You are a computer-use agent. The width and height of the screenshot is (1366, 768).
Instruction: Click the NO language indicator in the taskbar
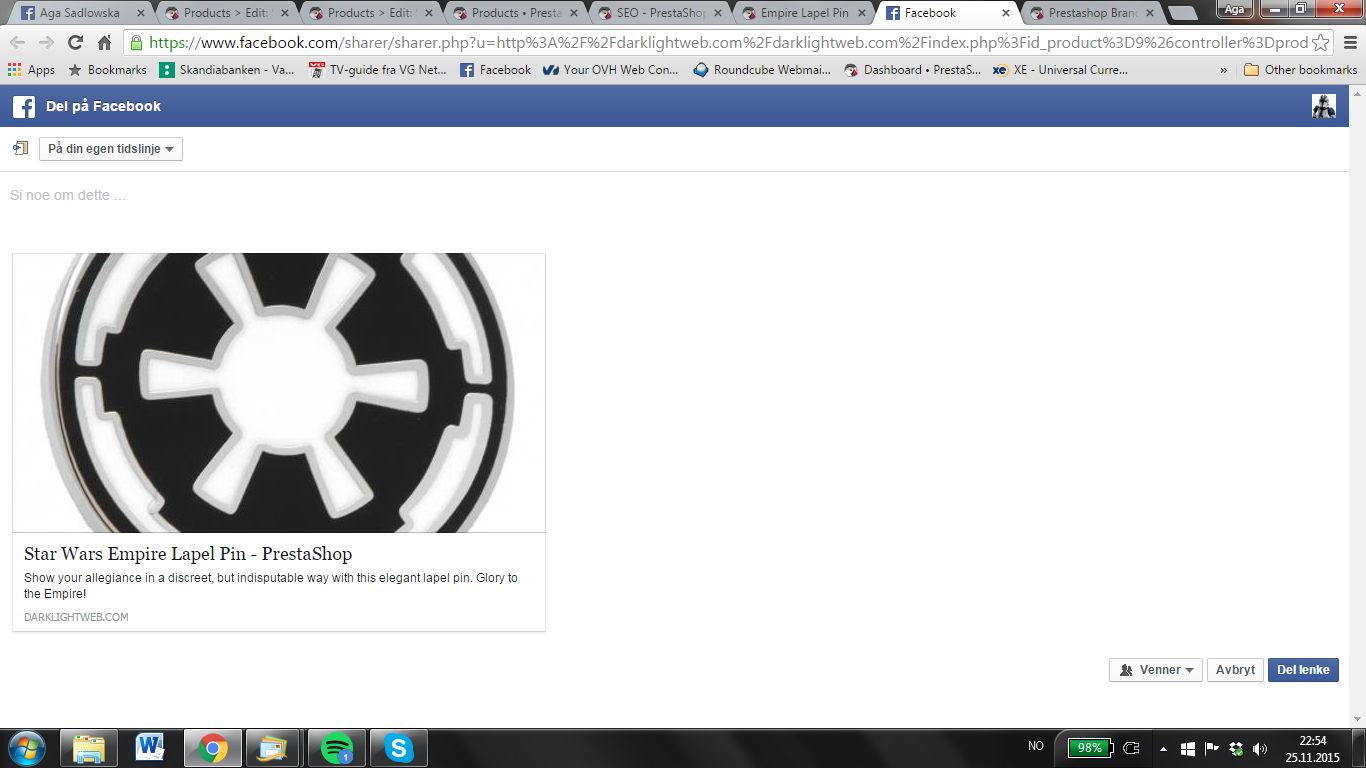(x=1036, y=746)
